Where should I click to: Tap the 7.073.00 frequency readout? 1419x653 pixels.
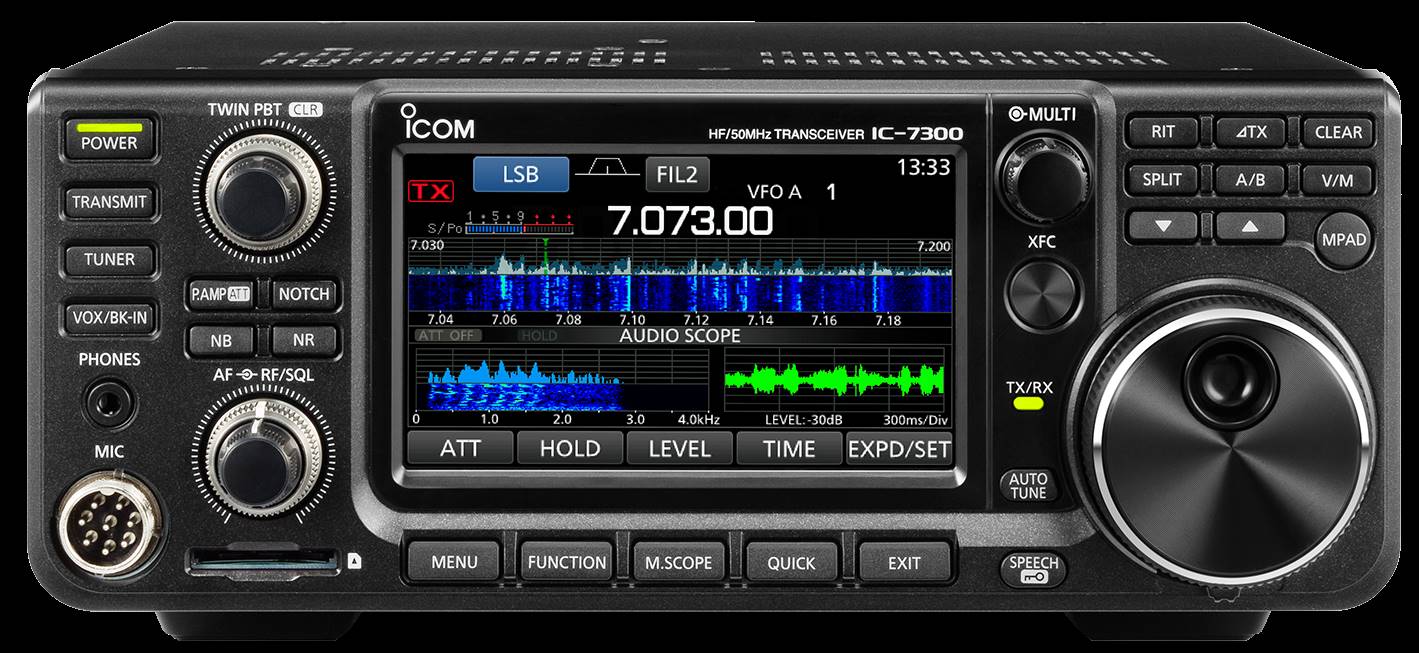pos(690,221)
